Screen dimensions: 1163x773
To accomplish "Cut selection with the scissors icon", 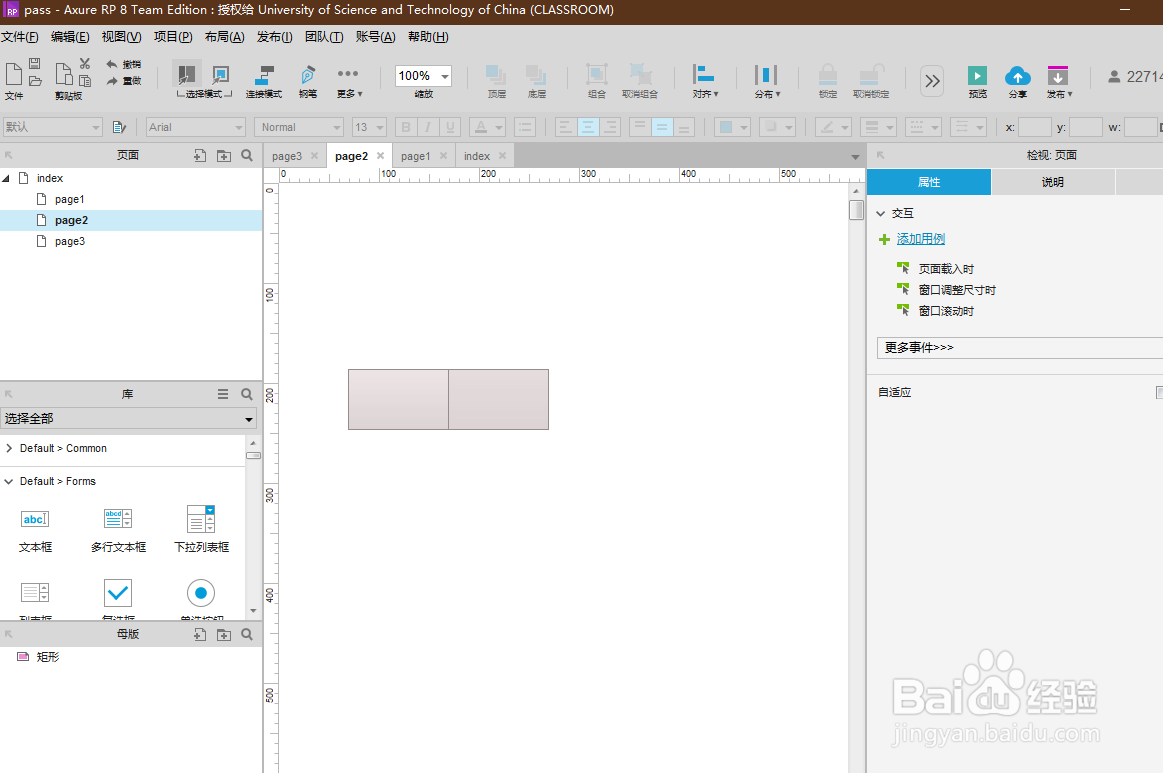I will (85, 64).
